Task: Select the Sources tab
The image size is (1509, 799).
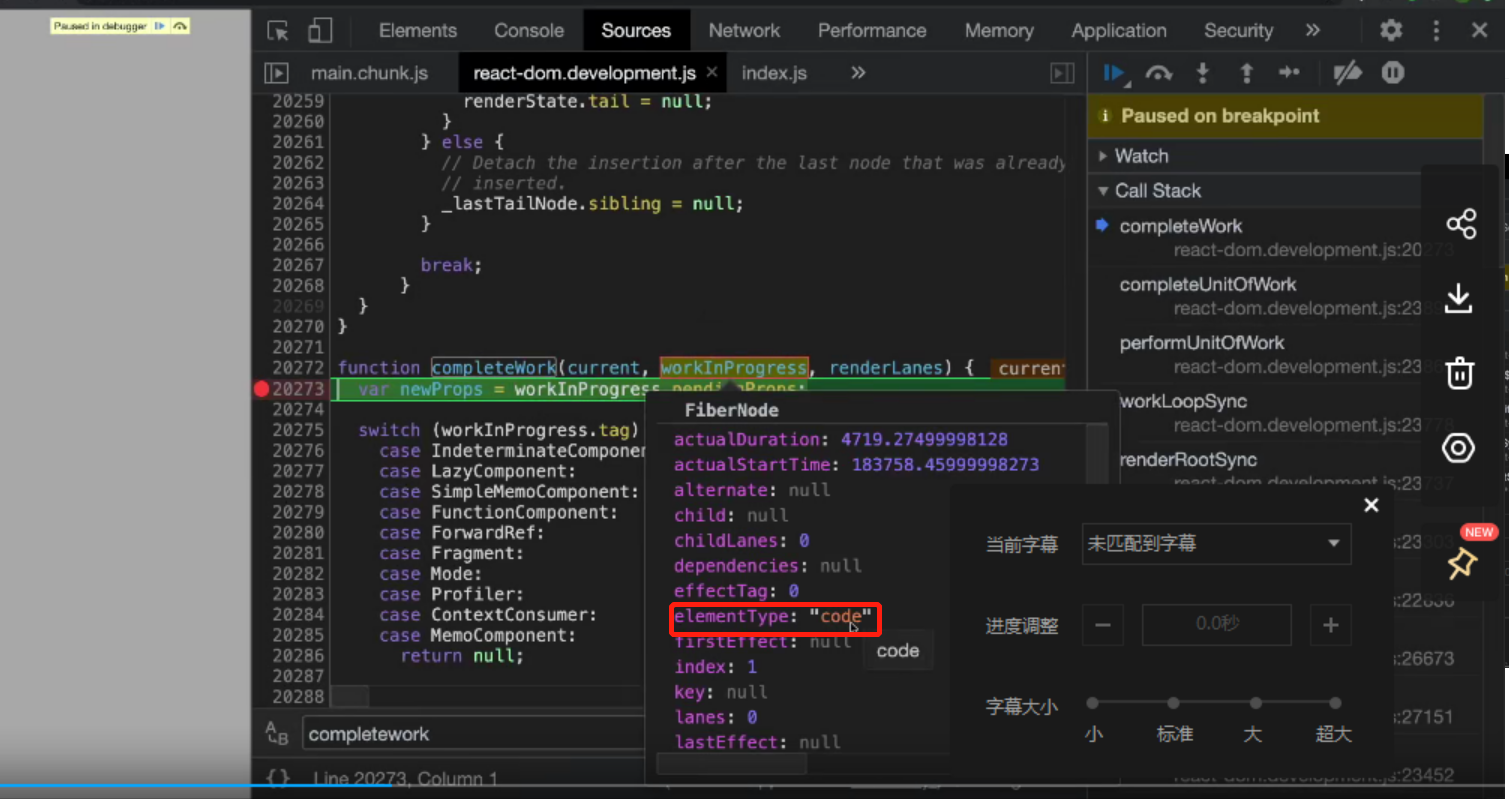Action: (636, 31)
